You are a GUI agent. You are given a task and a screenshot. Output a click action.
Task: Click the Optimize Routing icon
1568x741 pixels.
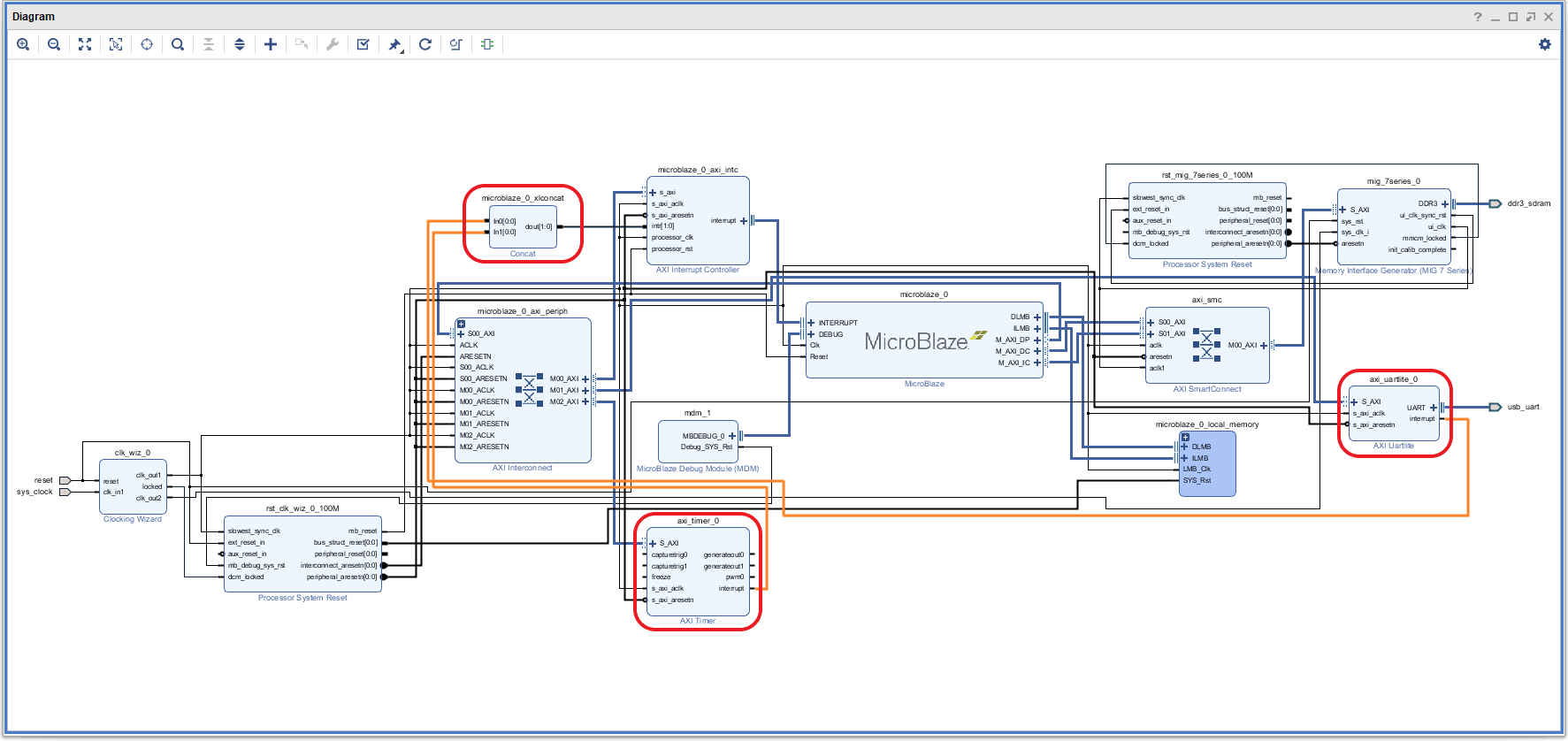pyautogui.click(x=456, y=44)
